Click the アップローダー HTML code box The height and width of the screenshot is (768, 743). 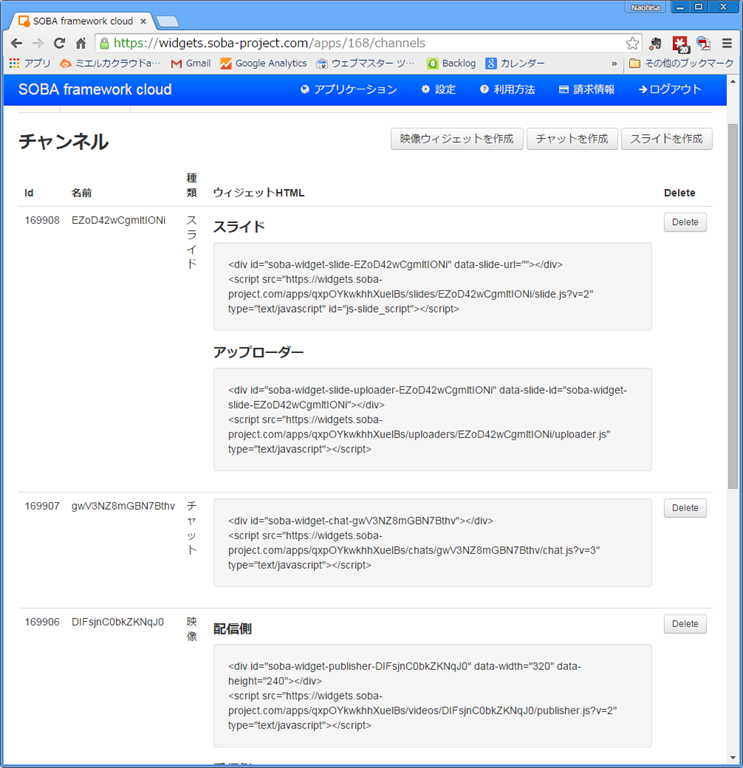click(x=432, y=420)
